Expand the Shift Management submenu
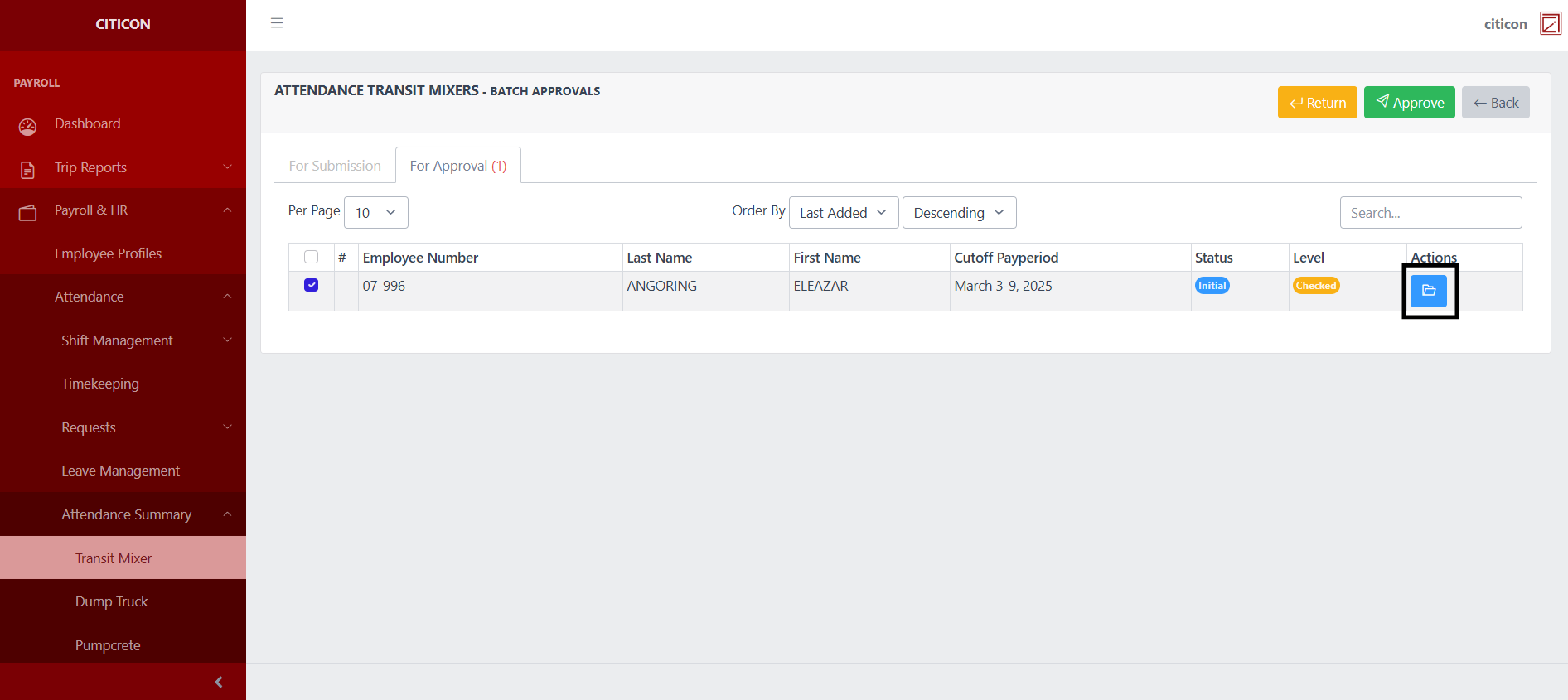 117,340
